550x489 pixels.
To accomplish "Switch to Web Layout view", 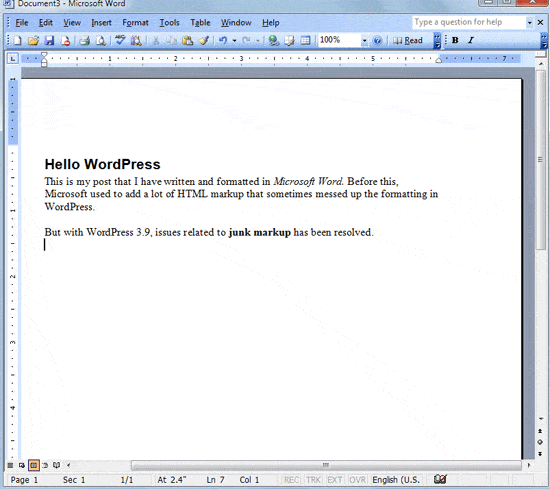I will [22, 465].
